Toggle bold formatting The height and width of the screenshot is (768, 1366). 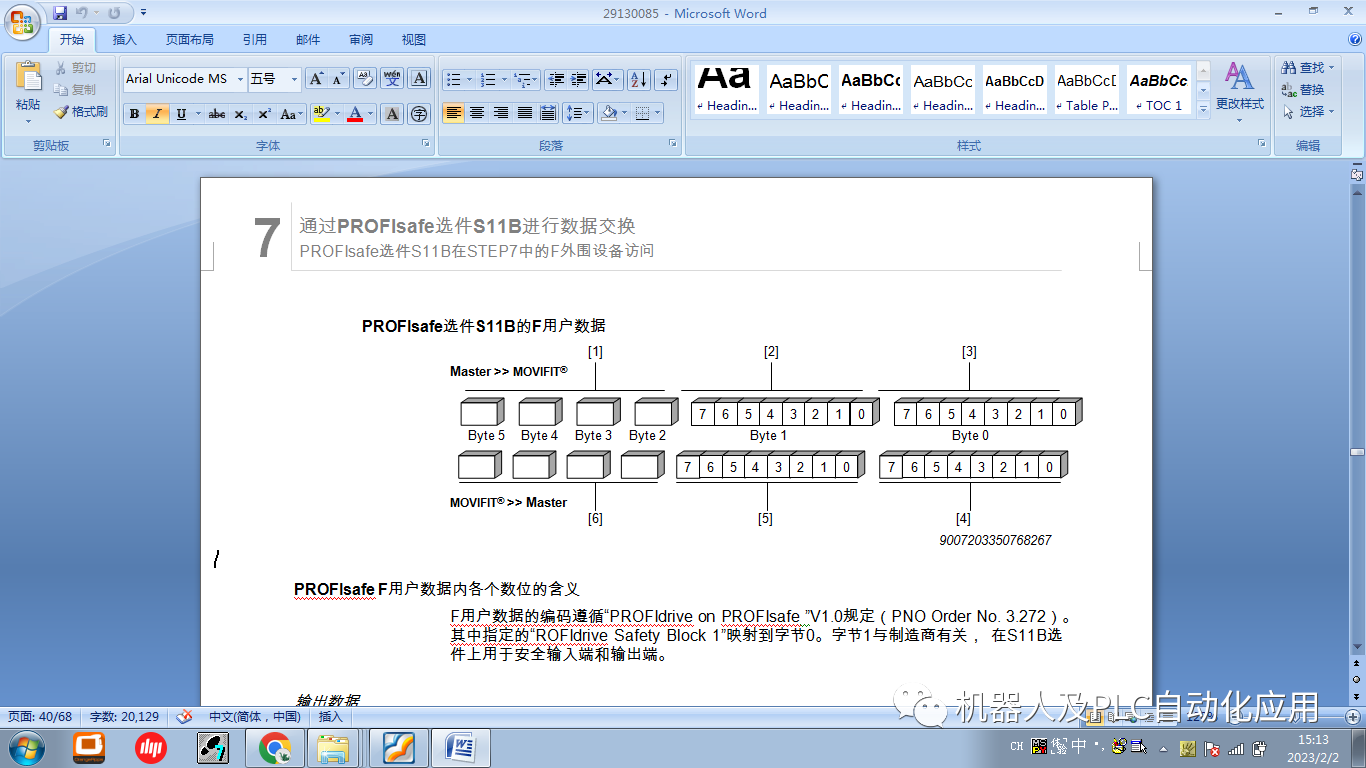(134, 113)
